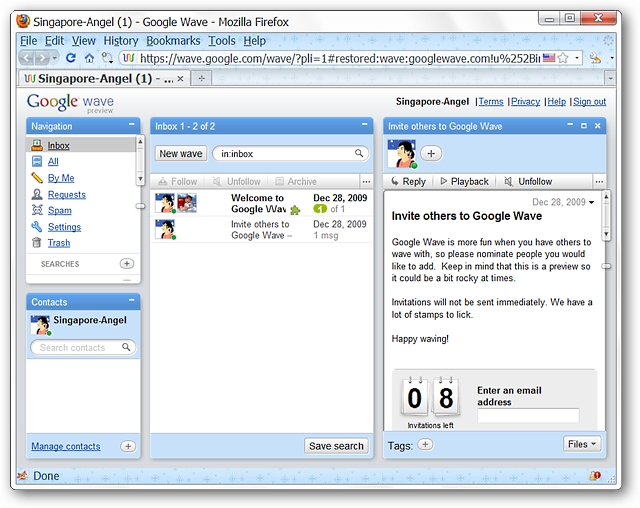The image size is (640, 508).
Task: Open File menu
Action: (x=29, y=41)
